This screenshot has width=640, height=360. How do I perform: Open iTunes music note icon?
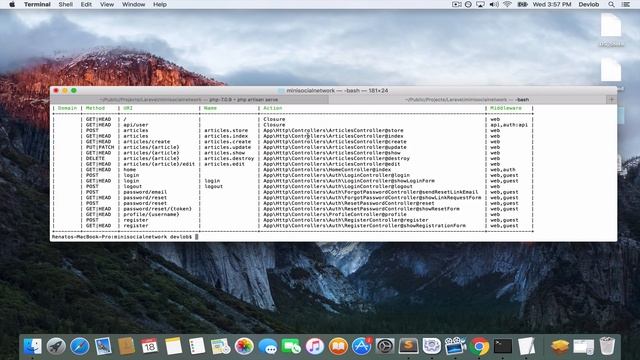(x=315, y=347)
